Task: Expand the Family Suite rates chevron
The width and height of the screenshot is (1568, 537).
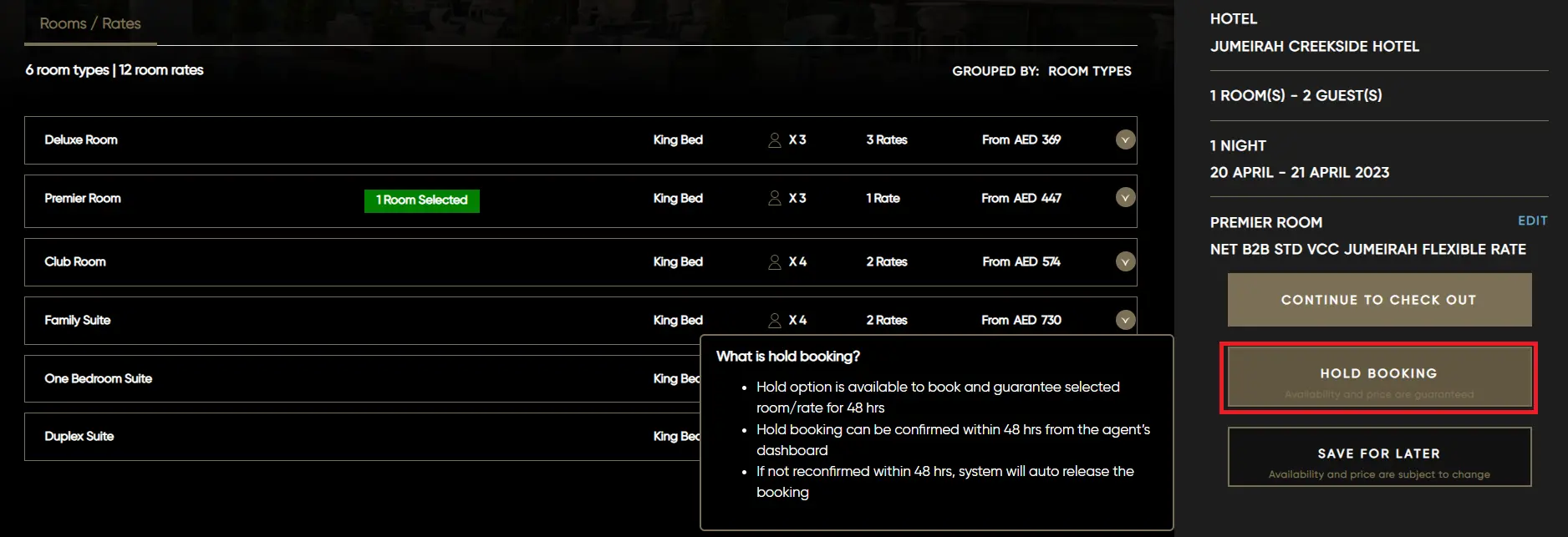Action: [x=1125, y=320]
